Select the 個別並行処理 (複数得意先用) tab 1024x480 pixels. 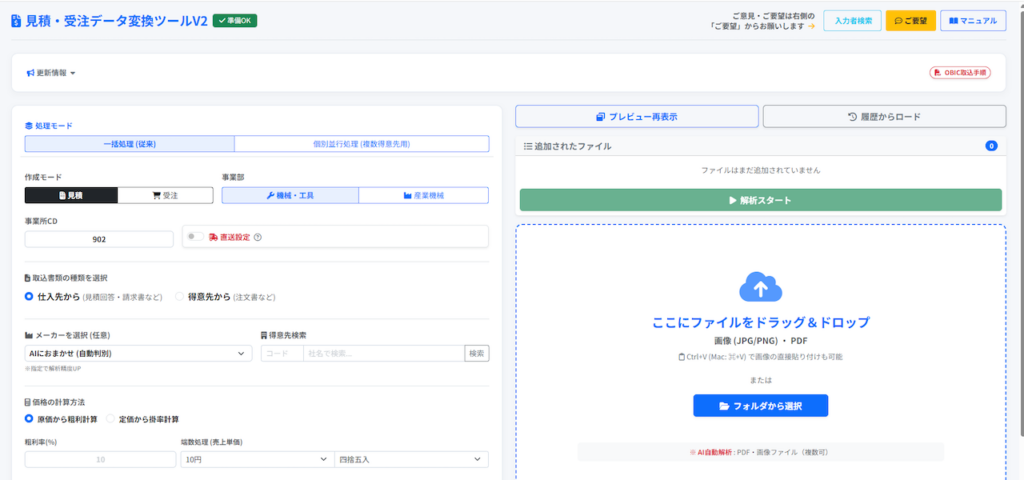(362, 144)
